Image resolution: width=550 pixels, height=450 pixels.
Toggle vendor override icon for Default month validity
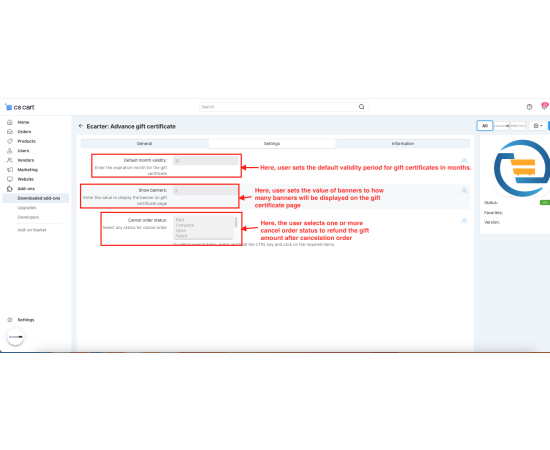[464, 161]
